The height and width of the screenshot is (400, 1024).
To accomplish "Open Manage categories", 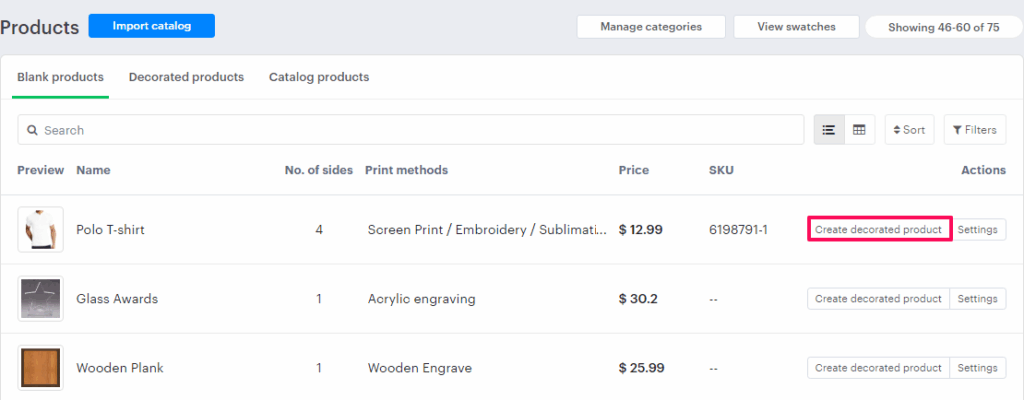I will [x=650, y=27].
